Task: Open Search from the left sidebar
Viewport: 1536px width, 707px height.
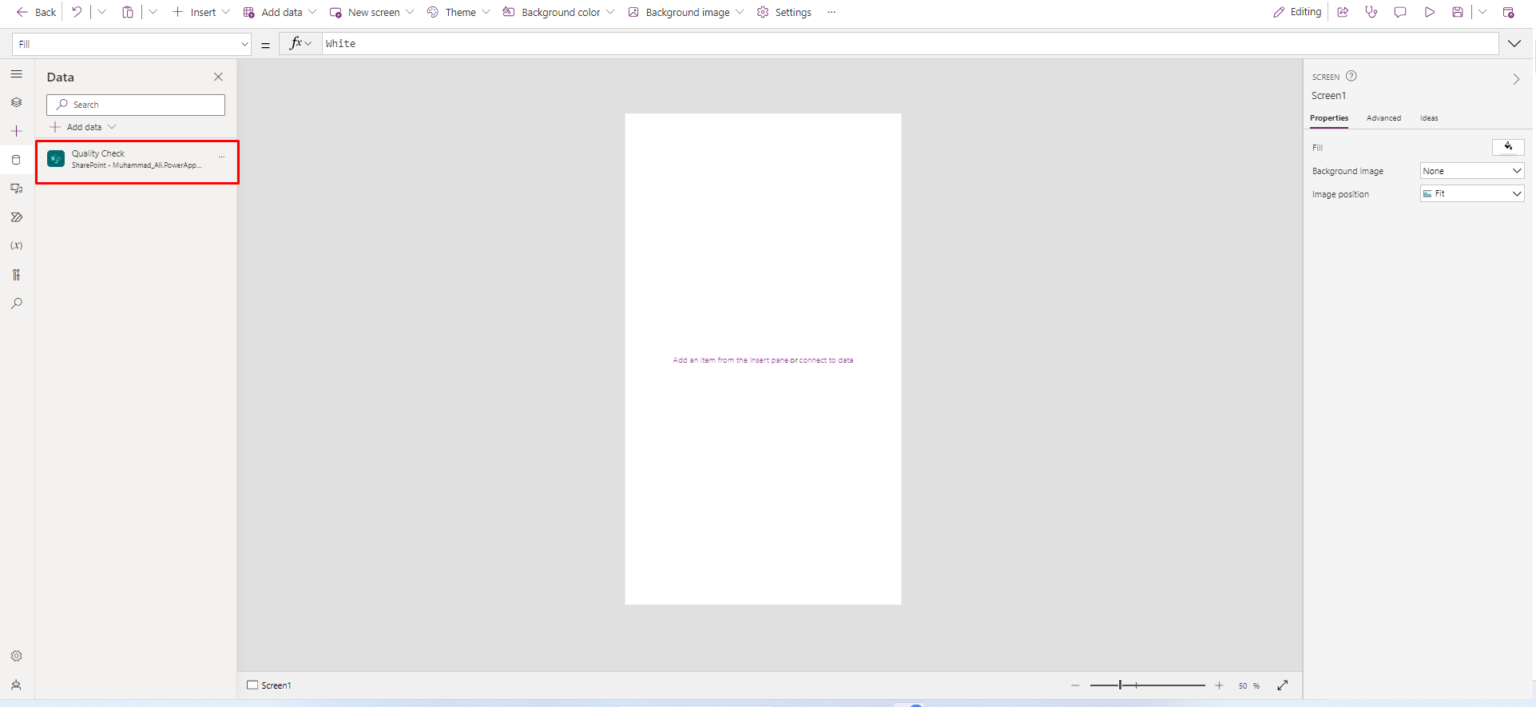Action: (x=16, y=303)
